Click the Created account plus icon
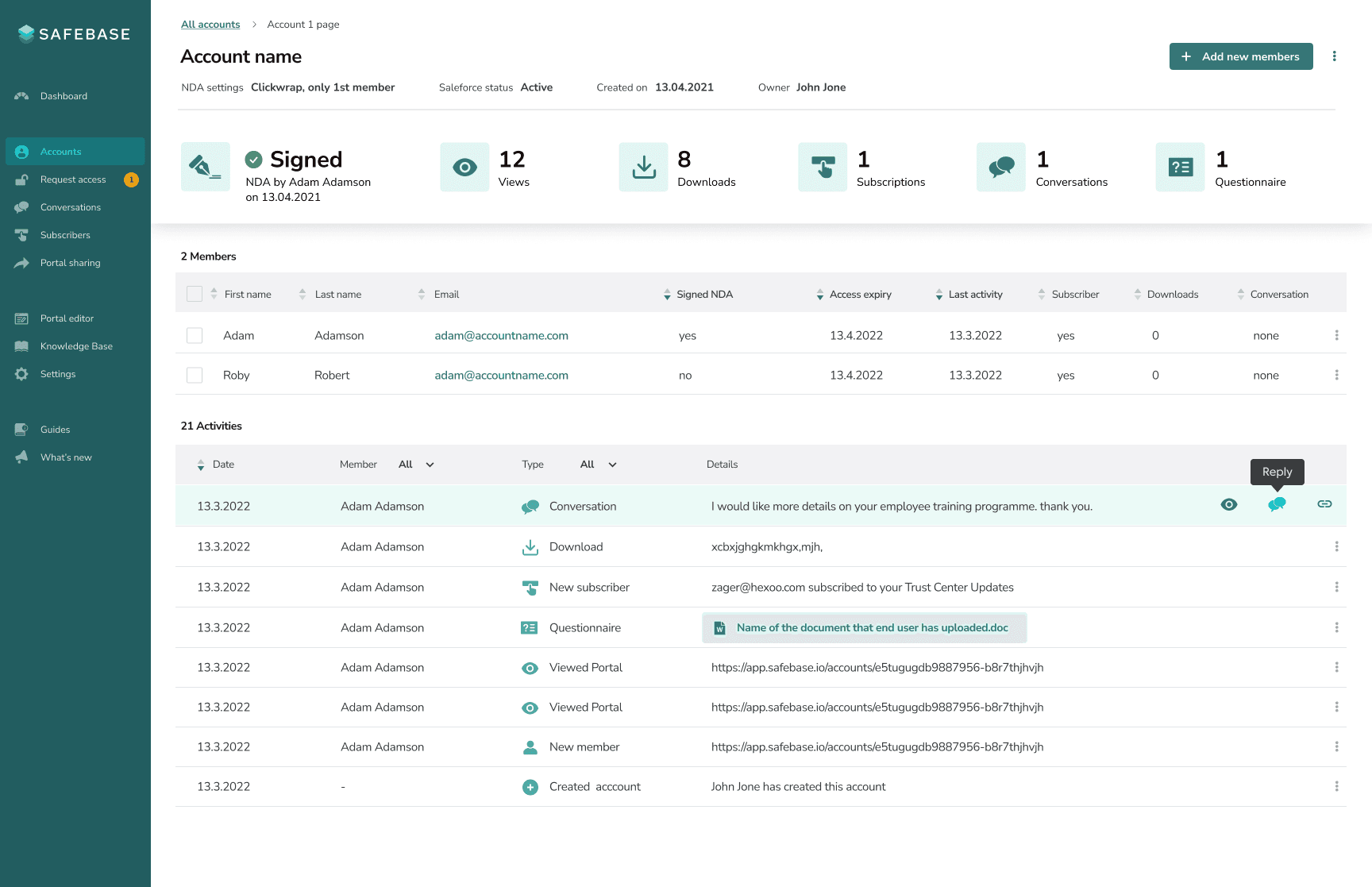Viewport: 1372px width, 887px height. (x=530, y=787)
